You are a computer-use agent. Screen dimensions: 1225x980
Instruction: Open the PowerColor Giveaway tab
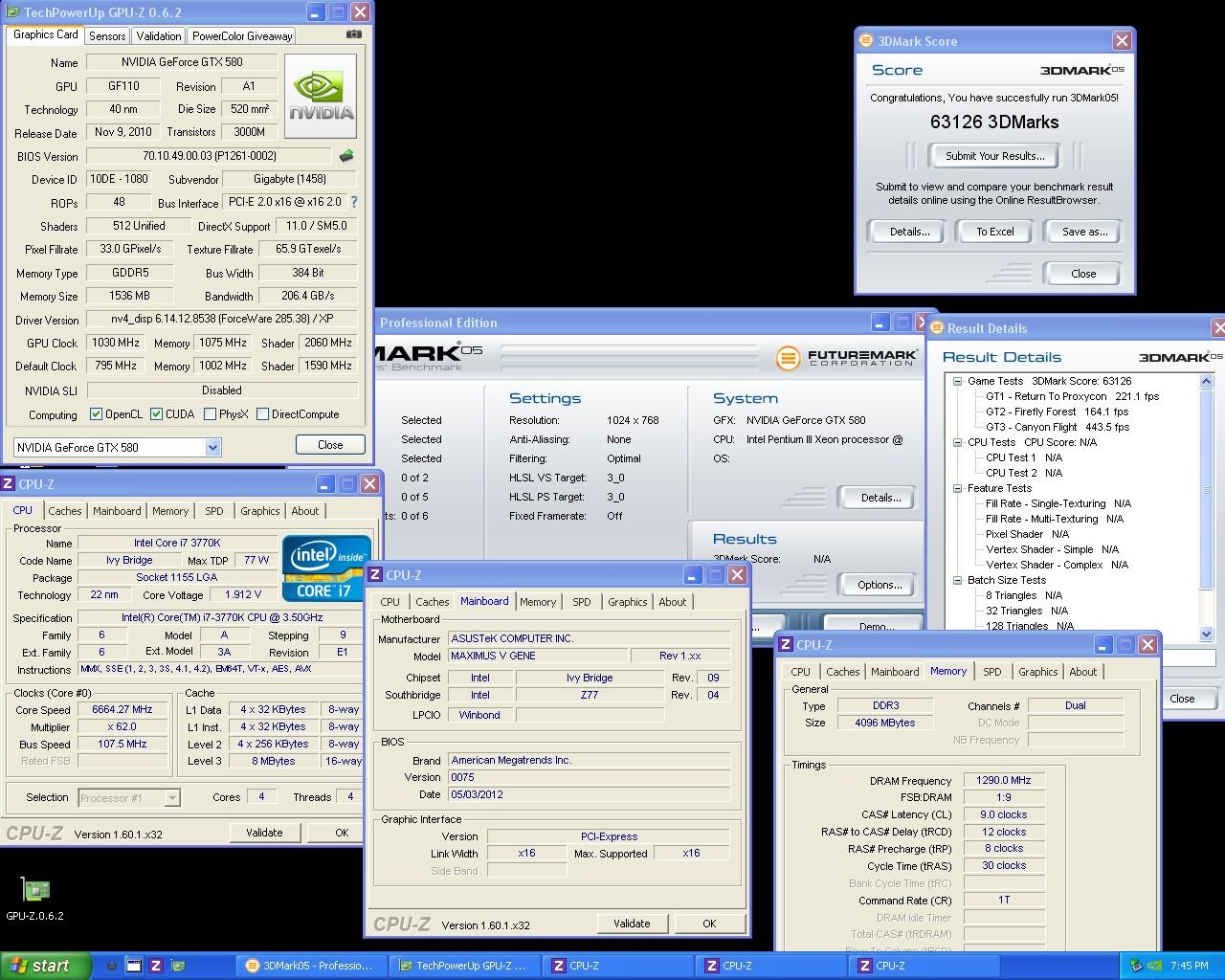(x=241, y=35)
